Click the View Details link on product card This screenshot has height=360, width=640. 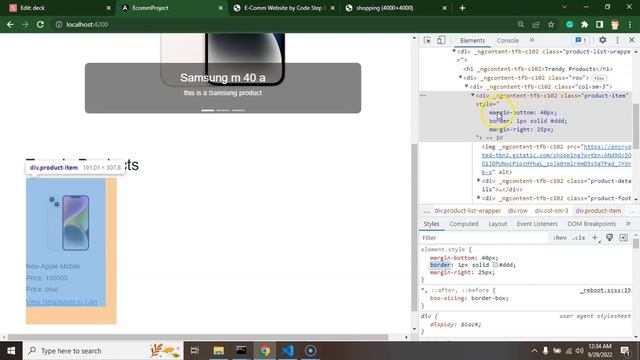click(x=44, y=302)
